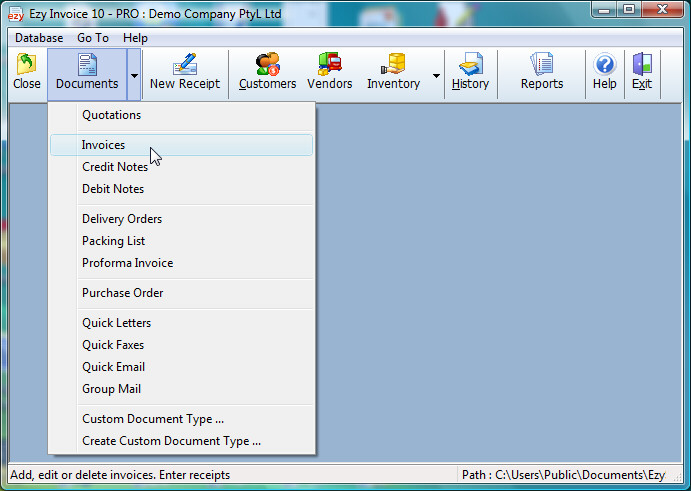Click the Close toolbar icon
This screenshot has height=491, width=691.
coord(26,64)
